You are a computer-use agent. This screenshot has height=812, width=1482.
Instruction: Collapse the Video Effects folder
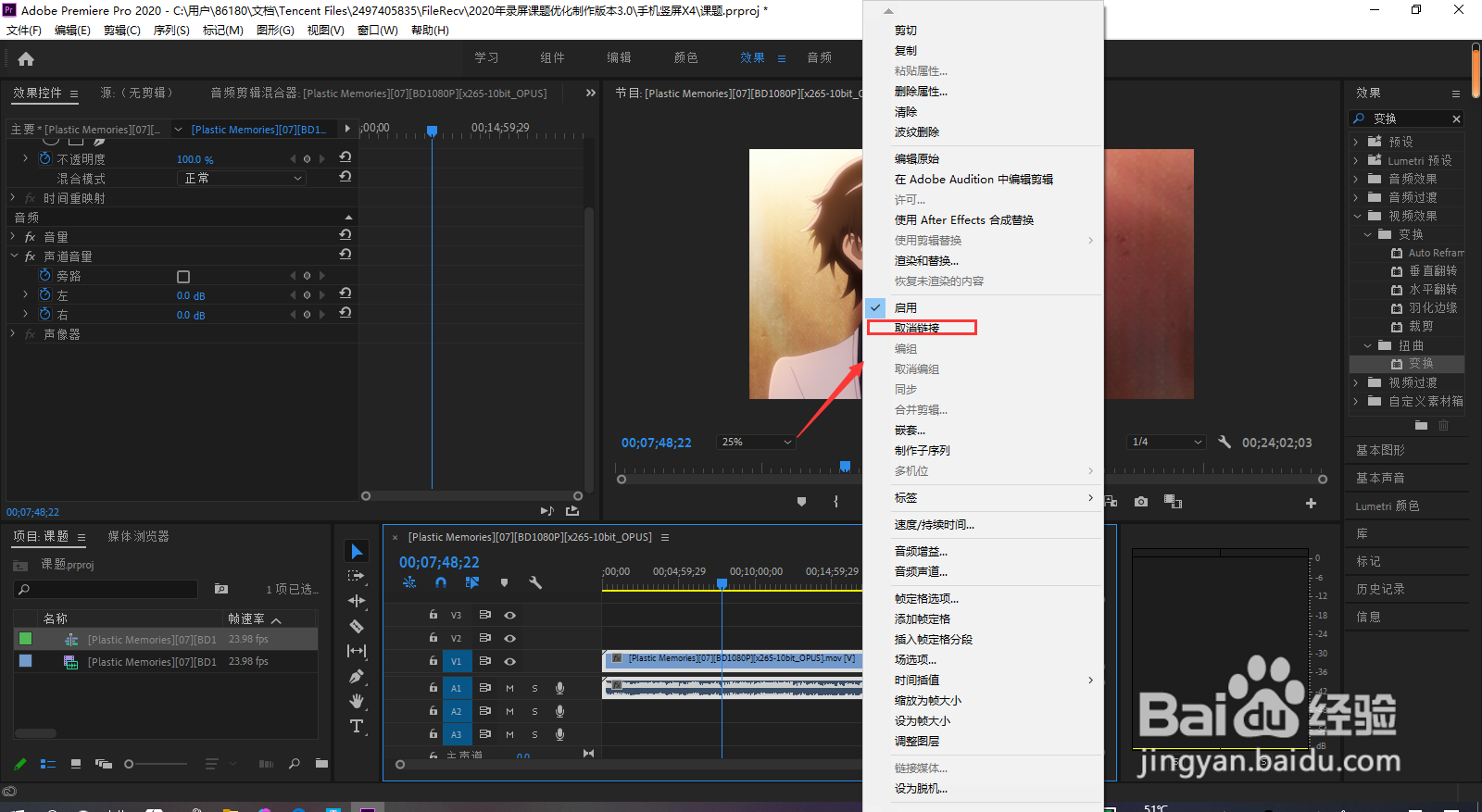click(1357, 216)
